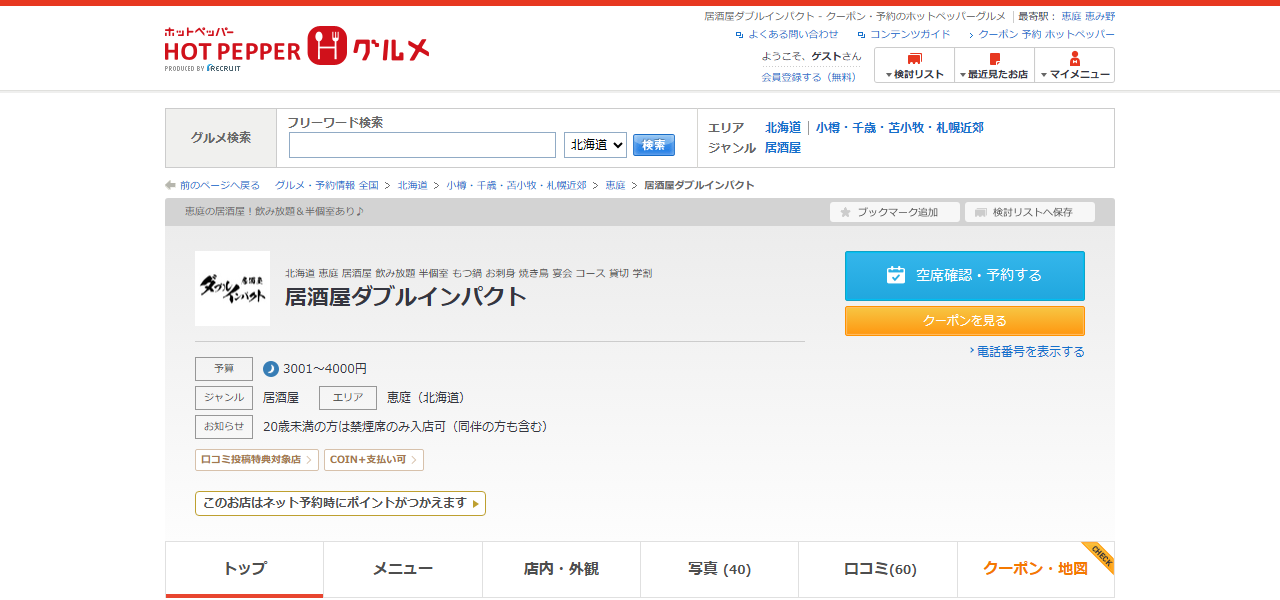Click the 居酒屋 genre link
Image resolution: width=1280 pixels, height=600 pixels.
[783, 148]
